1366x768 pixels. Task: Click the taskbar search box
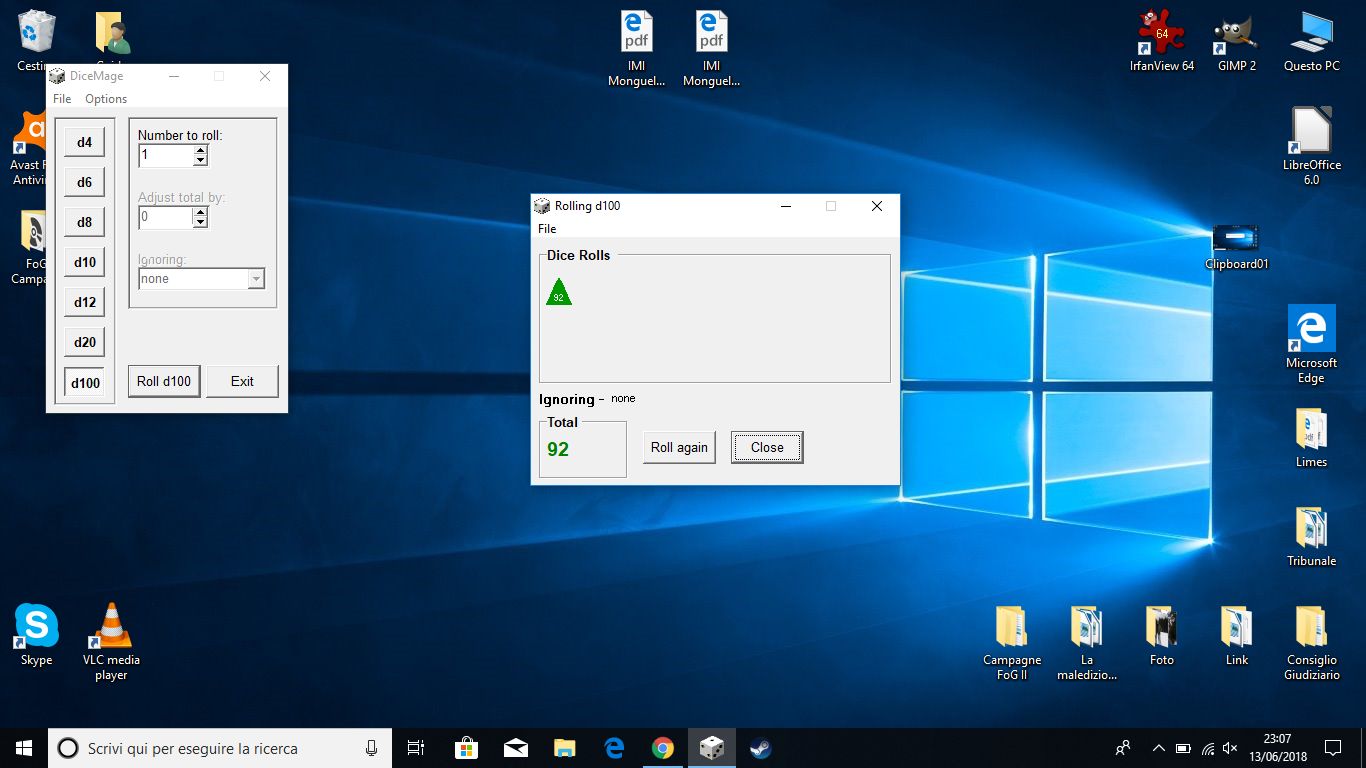coord(220,748)
